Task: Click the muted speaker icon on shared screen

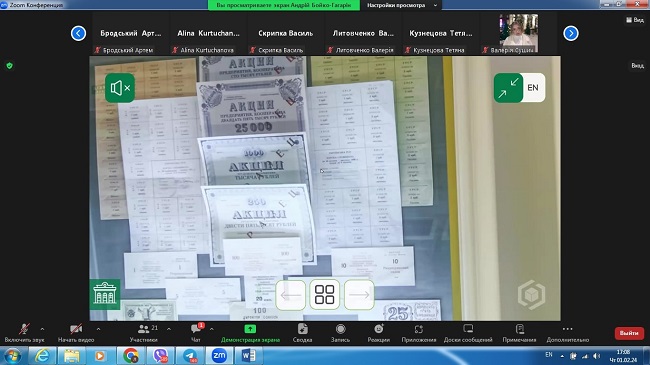Action: pos(120,88)
